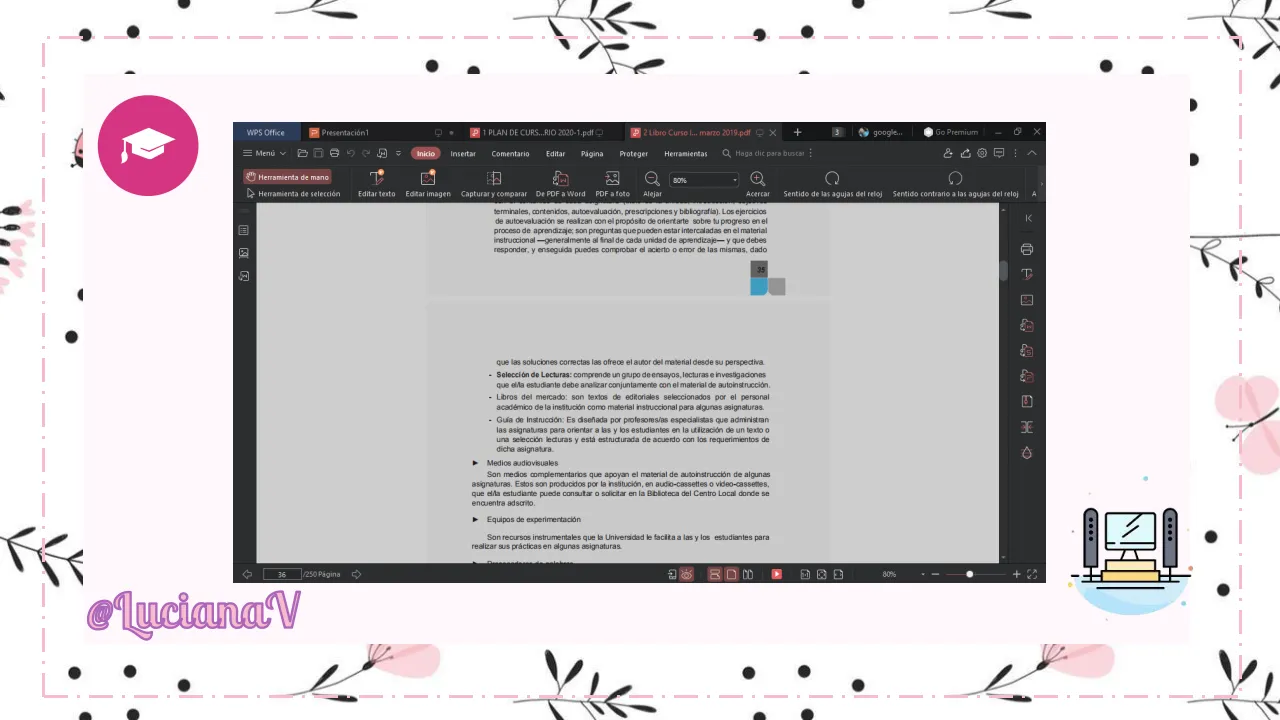Click the print icon in quick toolbar
1280x720 pixels.
pyautogui.click(x=334, y=153)
